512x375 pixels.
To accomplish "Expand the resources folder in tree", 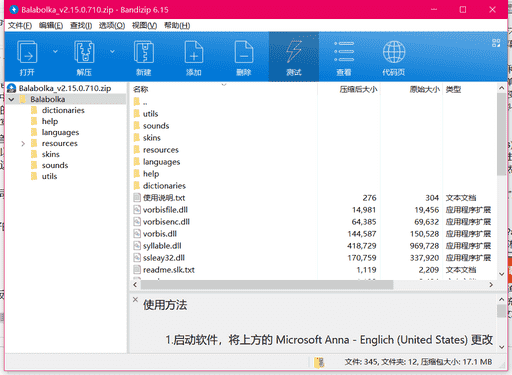I will click(23, 144).
